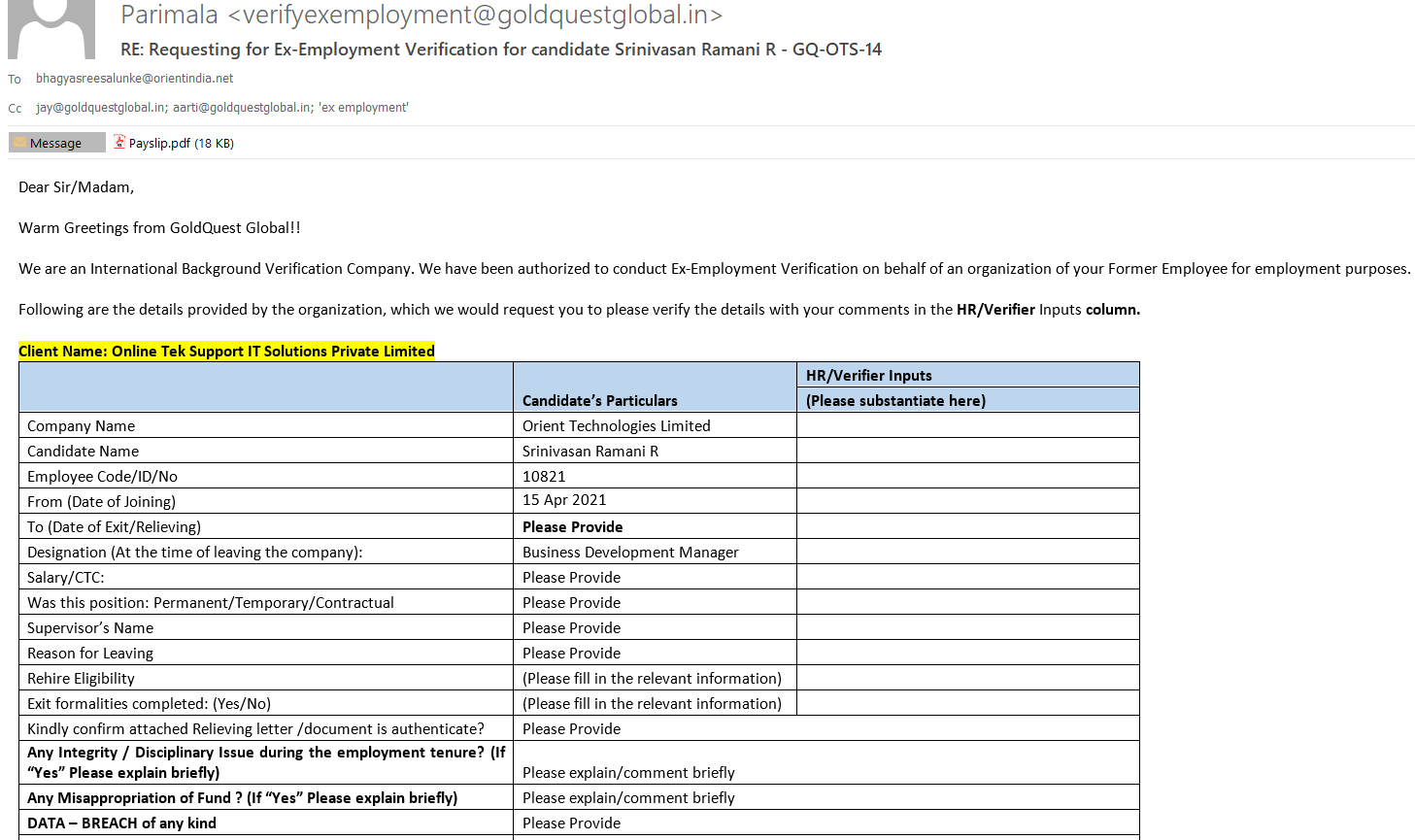
Task: Click the PDF icon beside Payslip.pdf
Action: point(119,142)
